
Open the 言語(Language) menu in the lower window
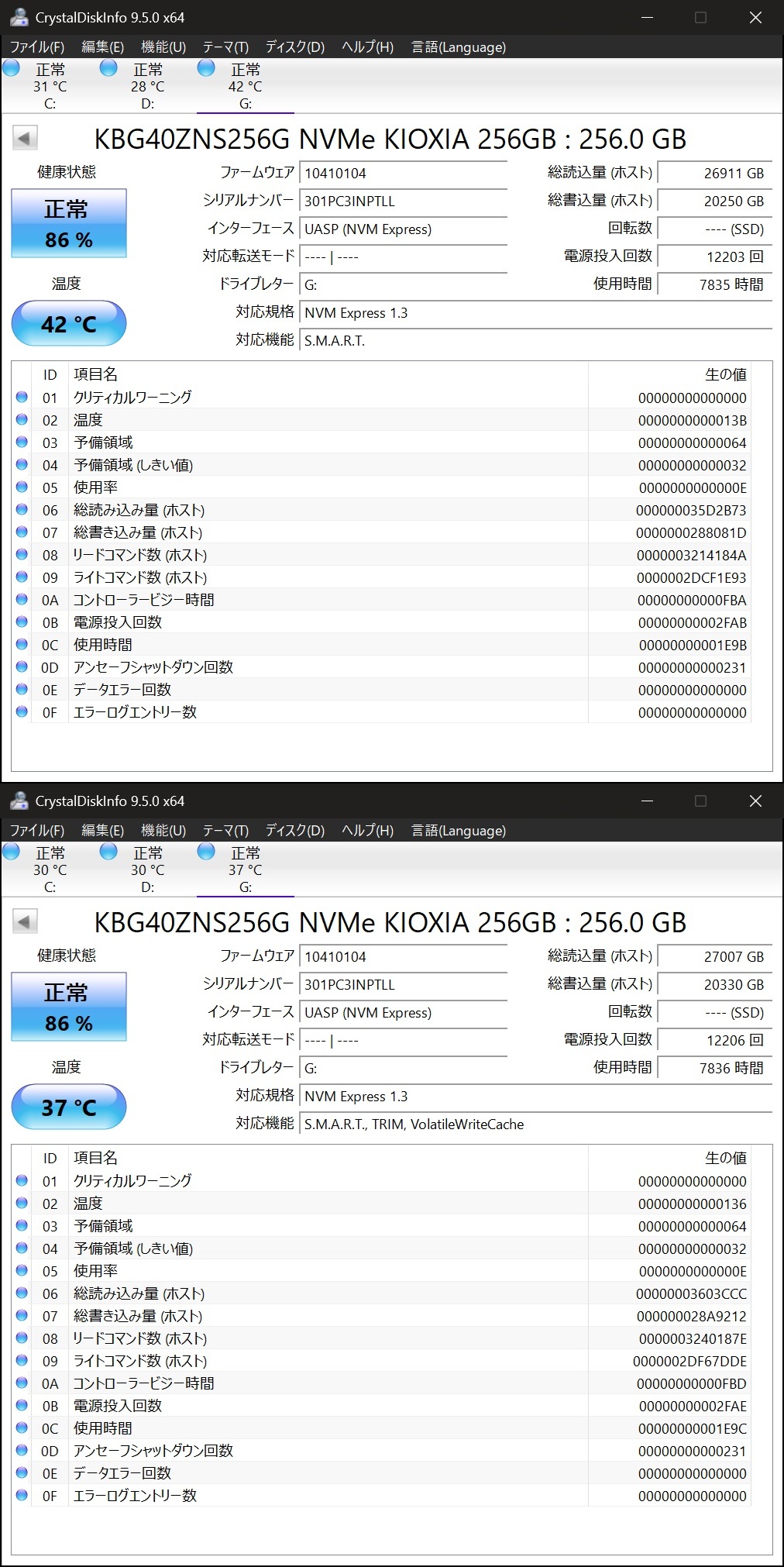pyautogui.click(x=458, y=831)
